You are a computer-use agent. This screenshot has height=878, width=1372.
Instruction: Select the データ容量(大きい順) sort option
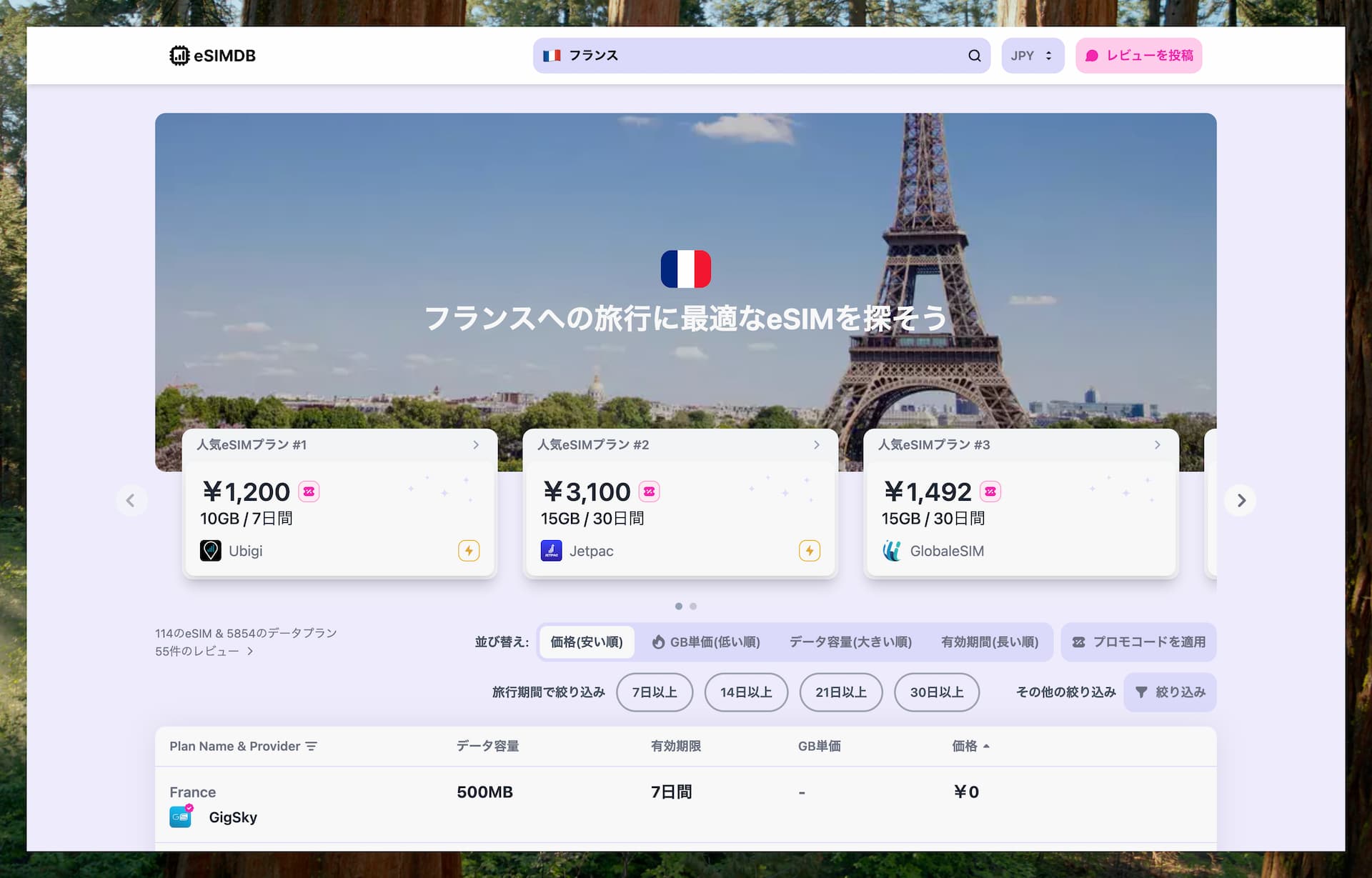[x=850, y=642]
